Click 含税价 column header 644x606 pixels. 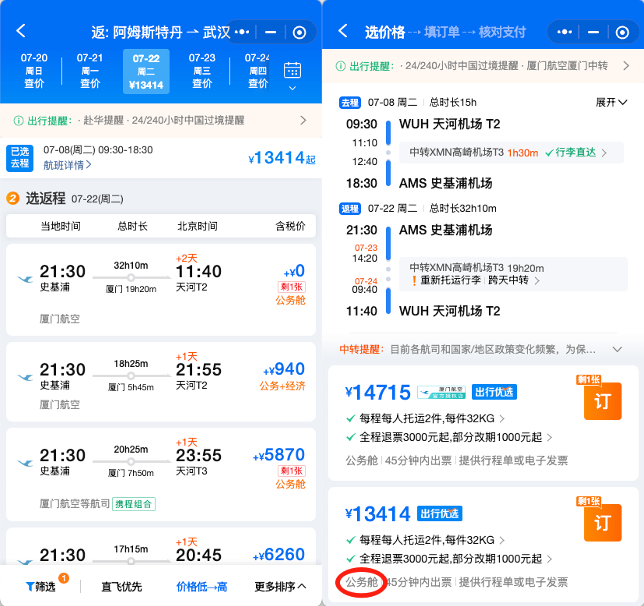pyautogui.click(x=290, y=226)
